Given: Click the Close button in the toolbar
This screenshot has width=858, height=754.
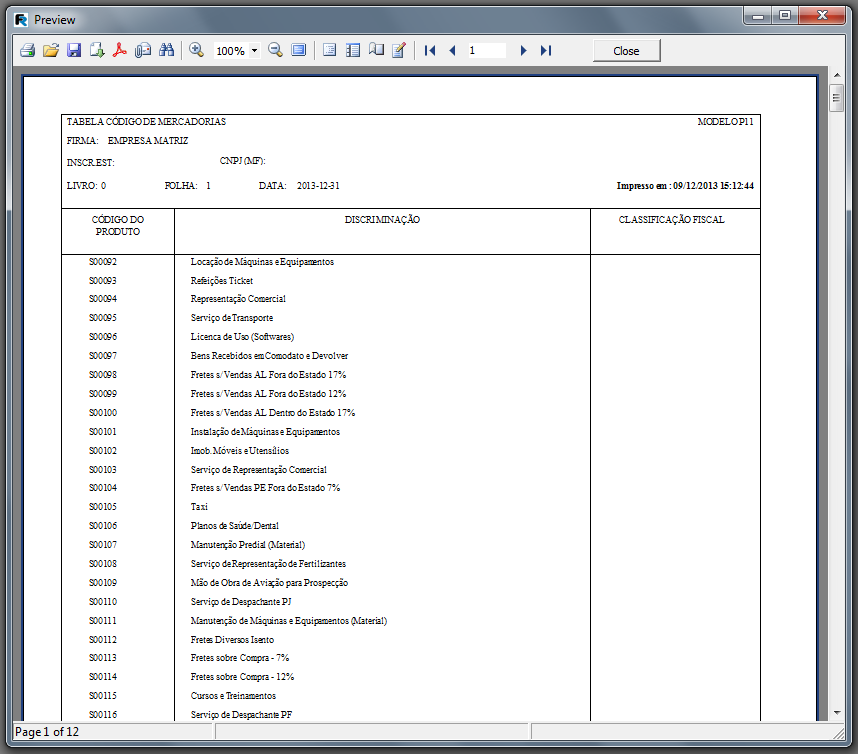Looking at the screenshot, I should (627, 51).
